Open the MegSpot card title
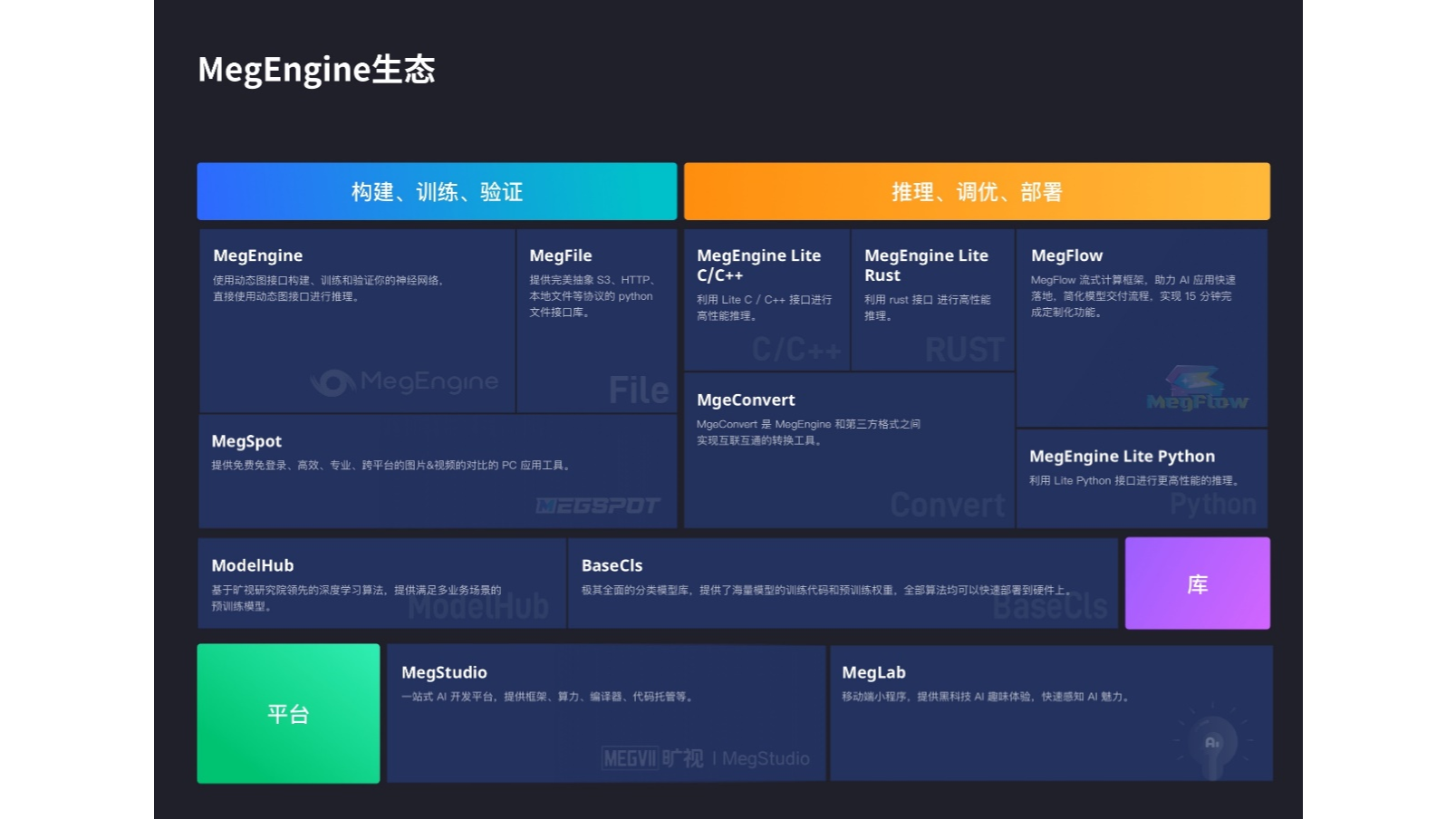Screen dimensions: 1456x819 [x=246, y=441]
